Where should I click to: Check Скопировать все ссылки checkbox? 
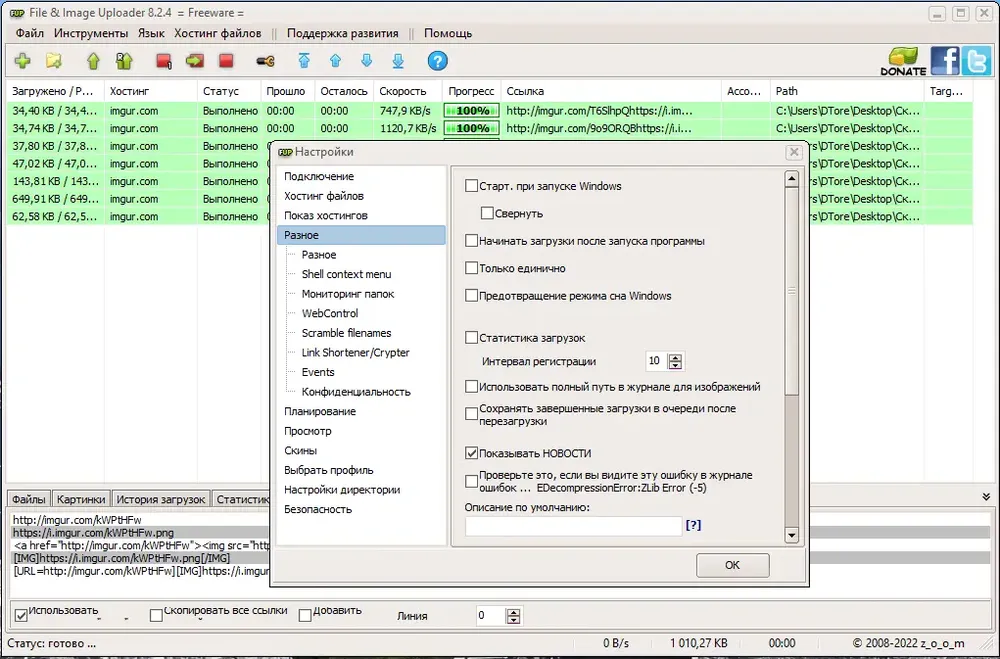tap(156, 615)
